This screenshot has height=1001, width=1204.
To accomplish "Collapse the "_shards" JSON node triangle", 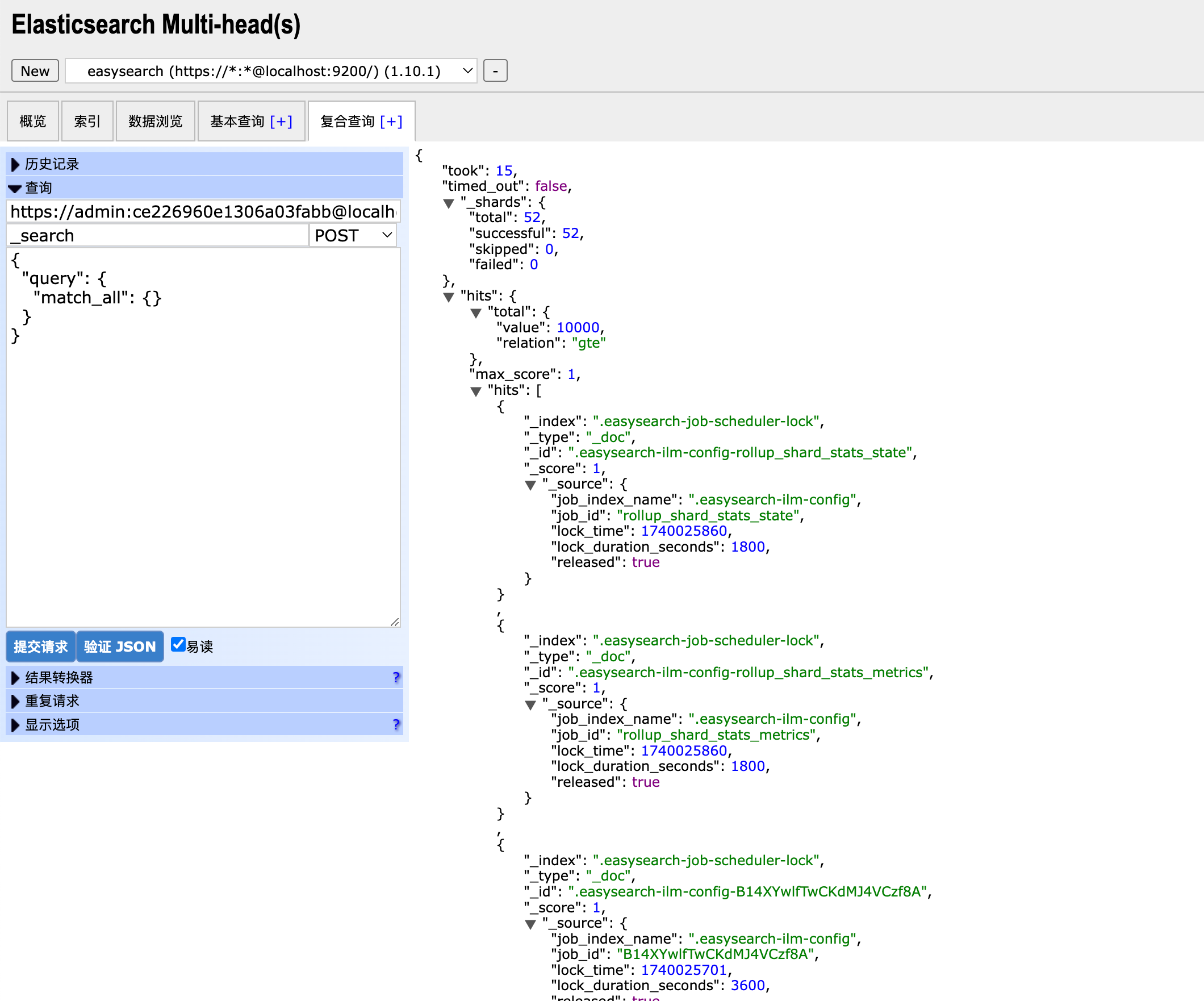I will tap(449, 203).
